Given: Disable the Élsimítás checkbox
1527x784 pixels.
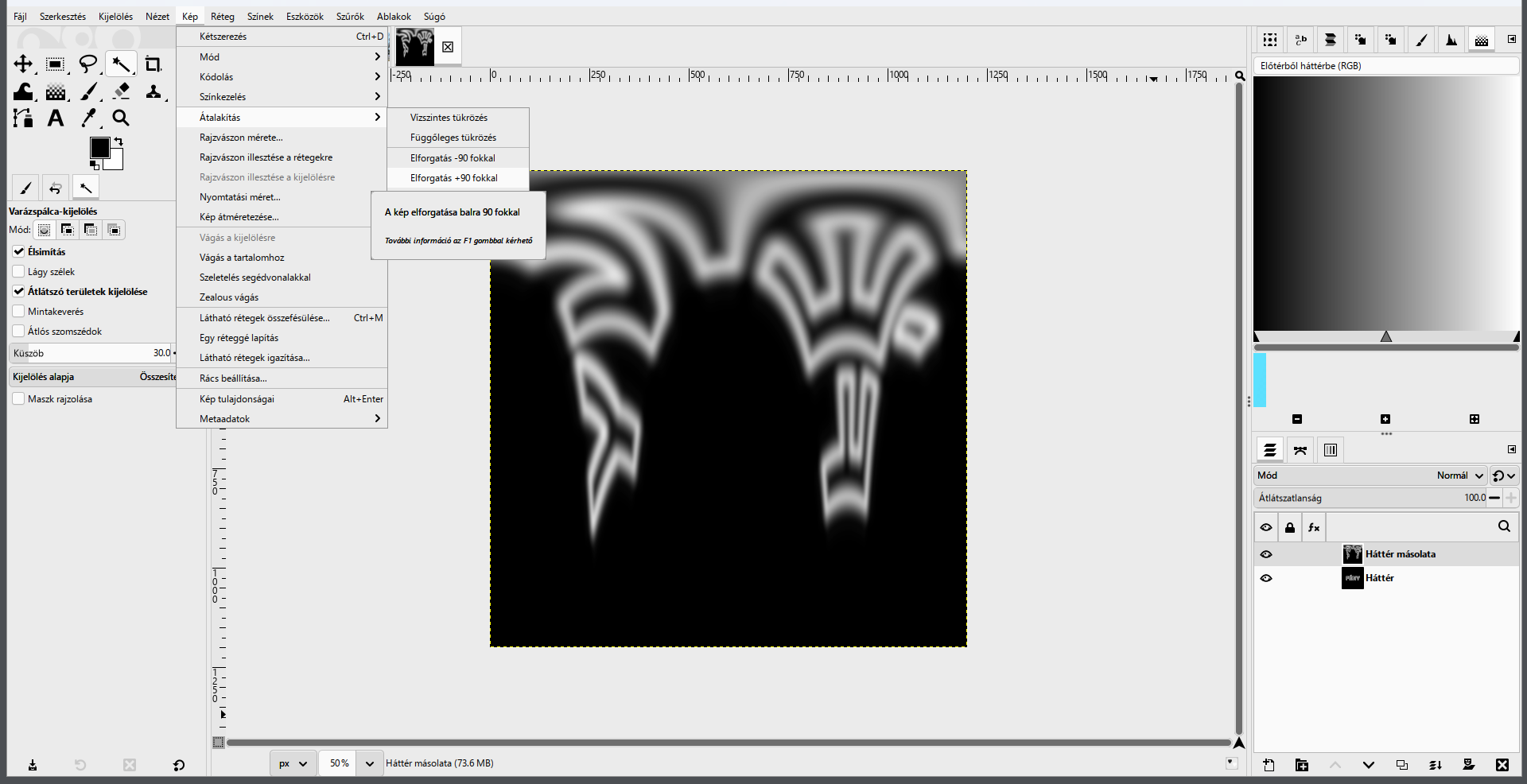Looking at the screenshot, I should (19, 251).
